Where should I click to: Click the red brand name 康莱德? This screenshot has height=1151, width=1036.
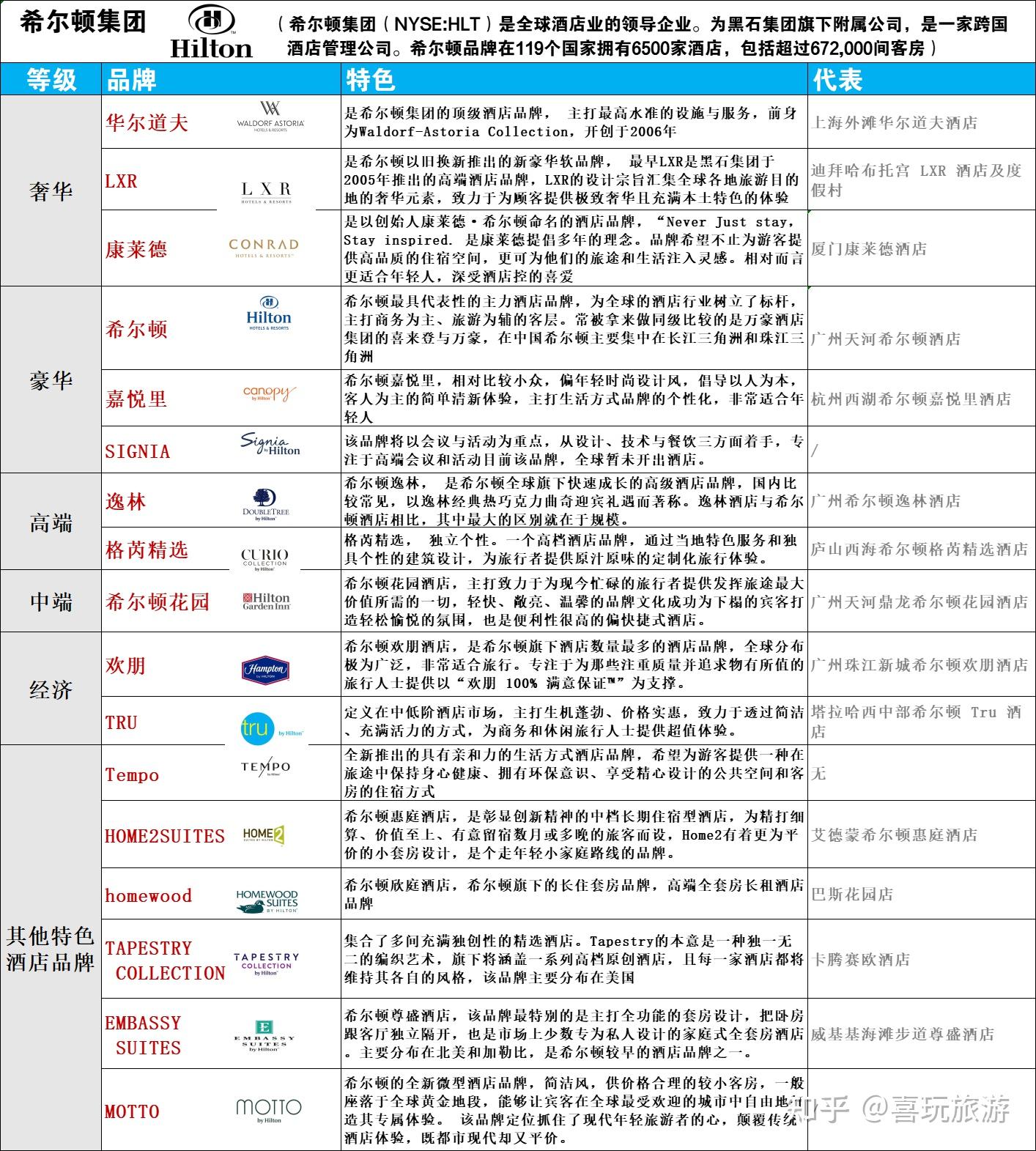coord(136,249)
